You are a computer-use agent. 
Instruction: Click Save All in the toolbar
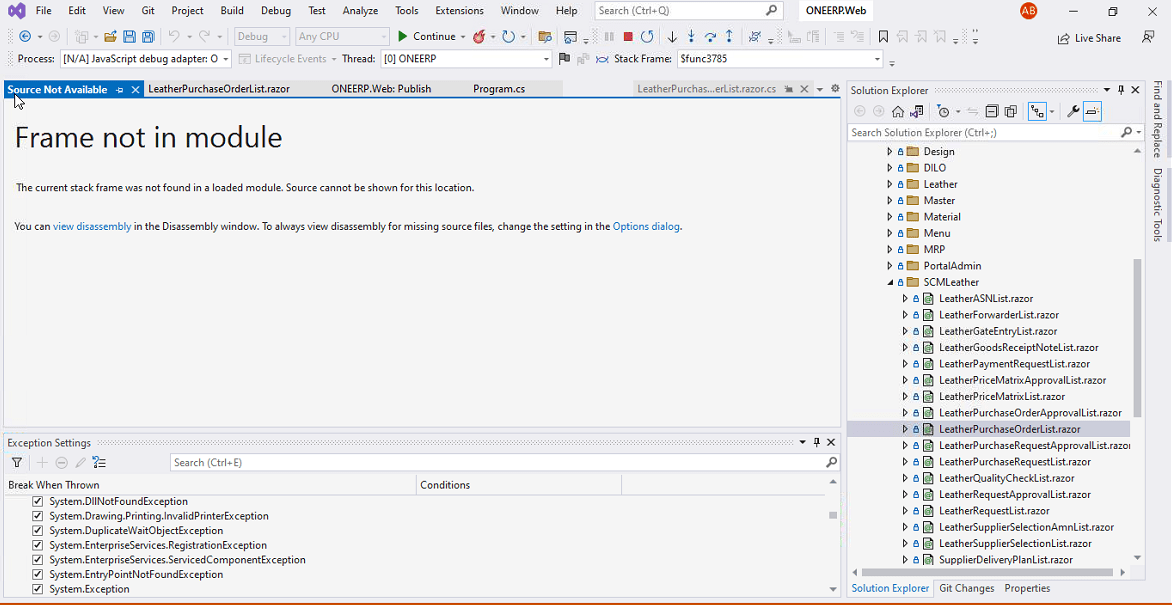(147, 36)
